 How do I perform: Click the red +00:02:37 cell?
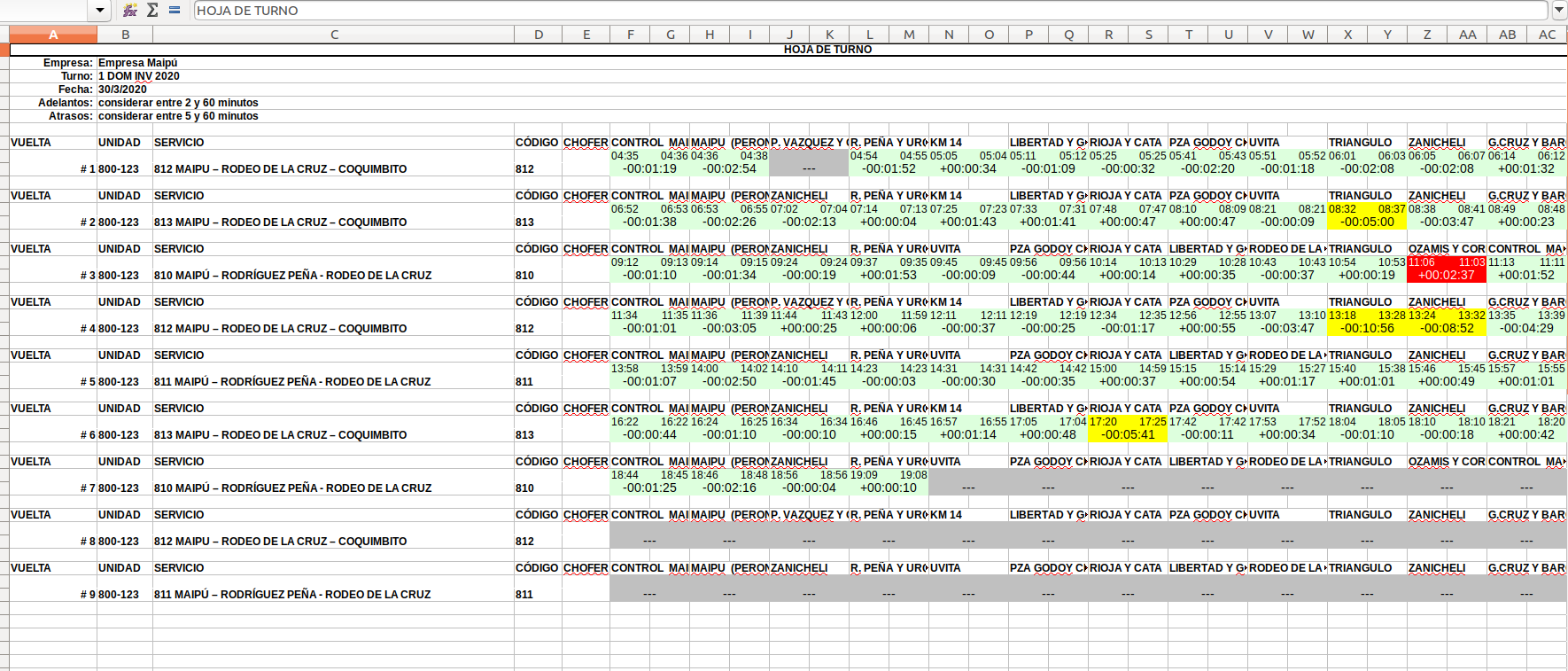tap(1446, 275)
